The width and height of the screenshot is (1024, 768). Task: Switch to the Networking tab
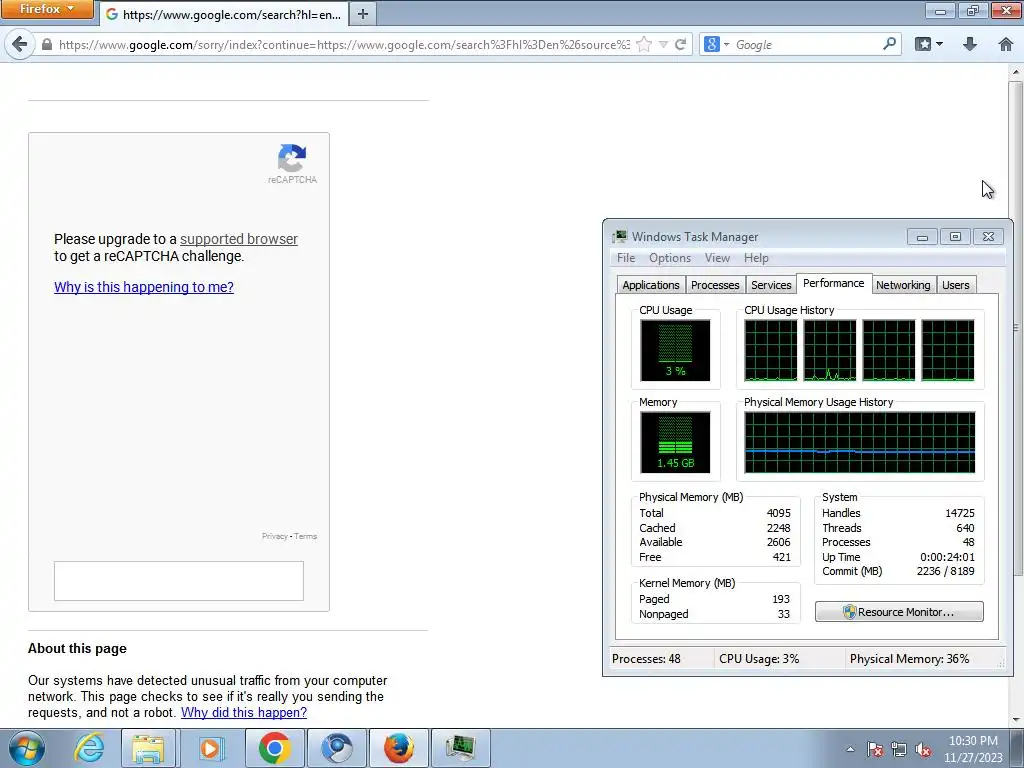(903, 285)
